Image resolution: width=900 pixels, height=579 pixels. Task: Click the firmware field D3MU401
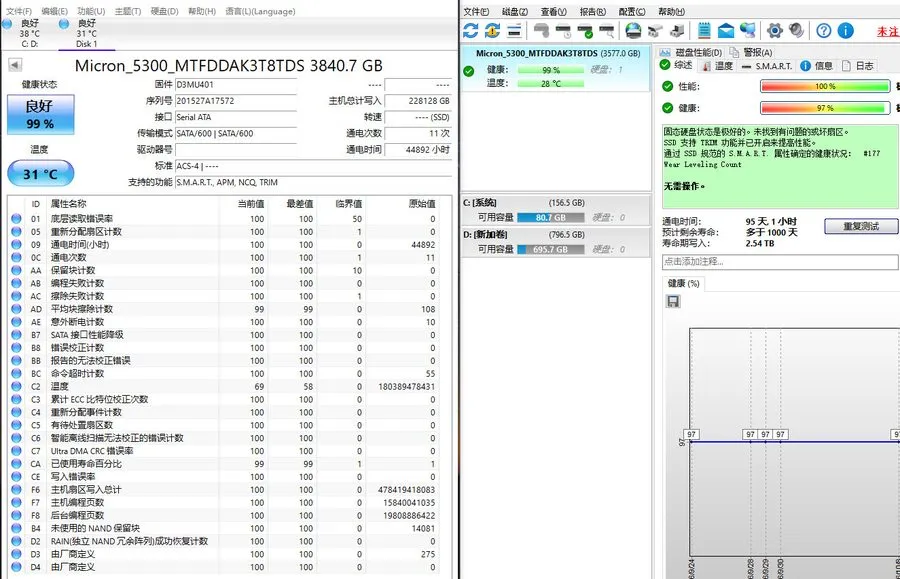coord(235,84)
